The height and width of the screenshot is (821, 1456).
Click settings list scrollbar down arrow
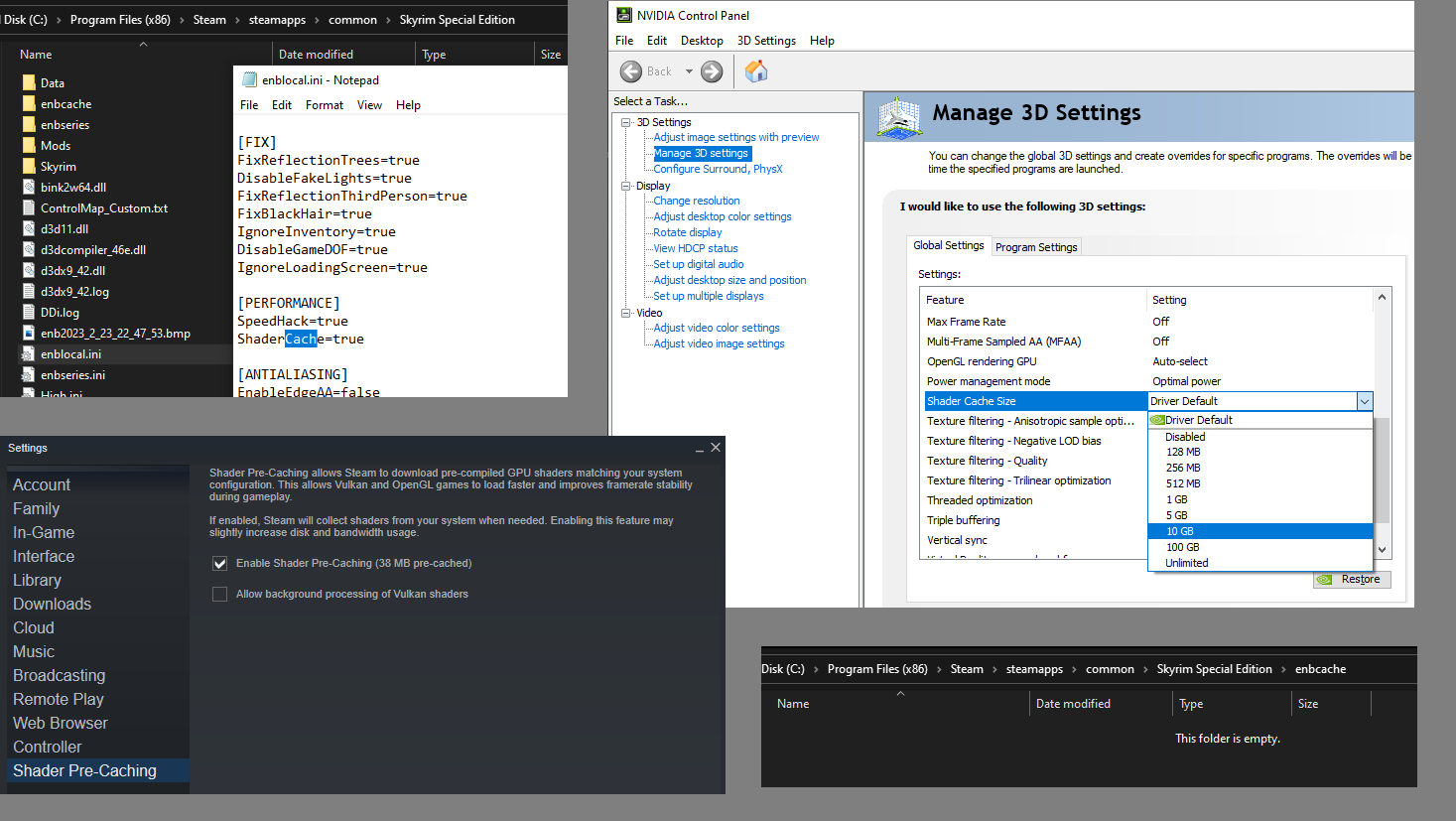pyautogui.click(x=1382, y=549)
